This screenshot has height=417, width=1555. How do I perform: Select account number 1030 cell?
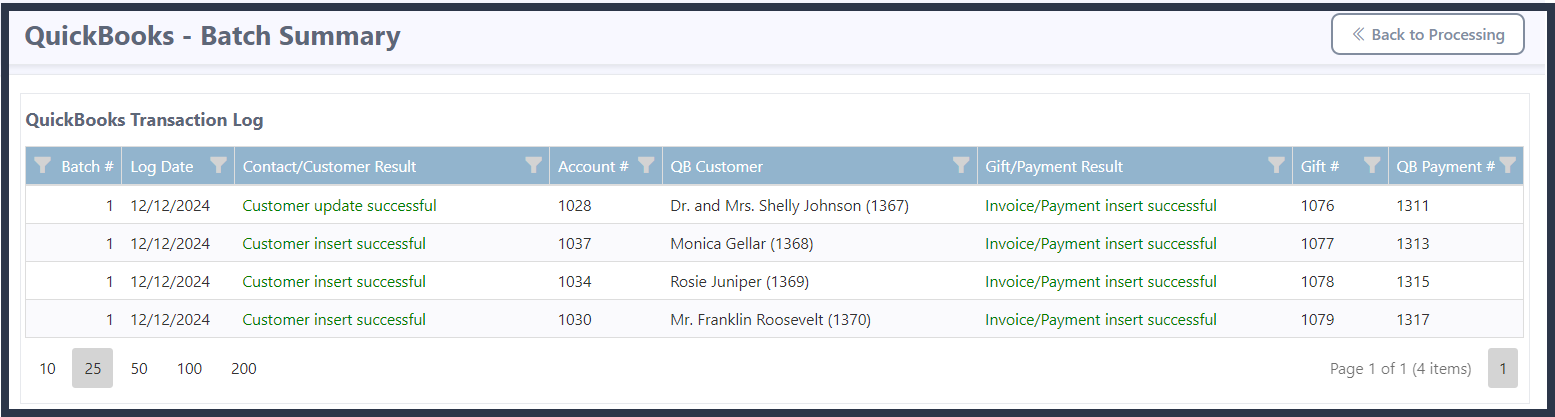point(575,320)
